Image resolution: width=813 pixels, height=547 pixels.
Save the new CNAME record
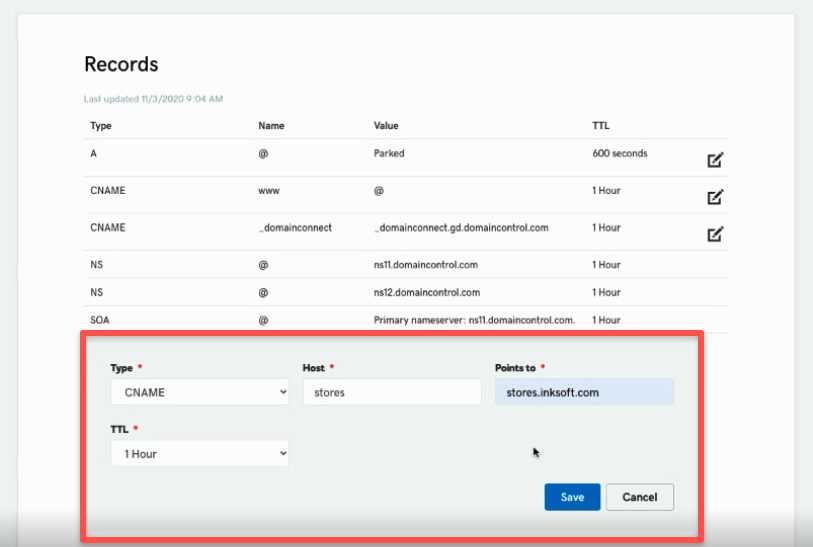[x=572, y=497]
